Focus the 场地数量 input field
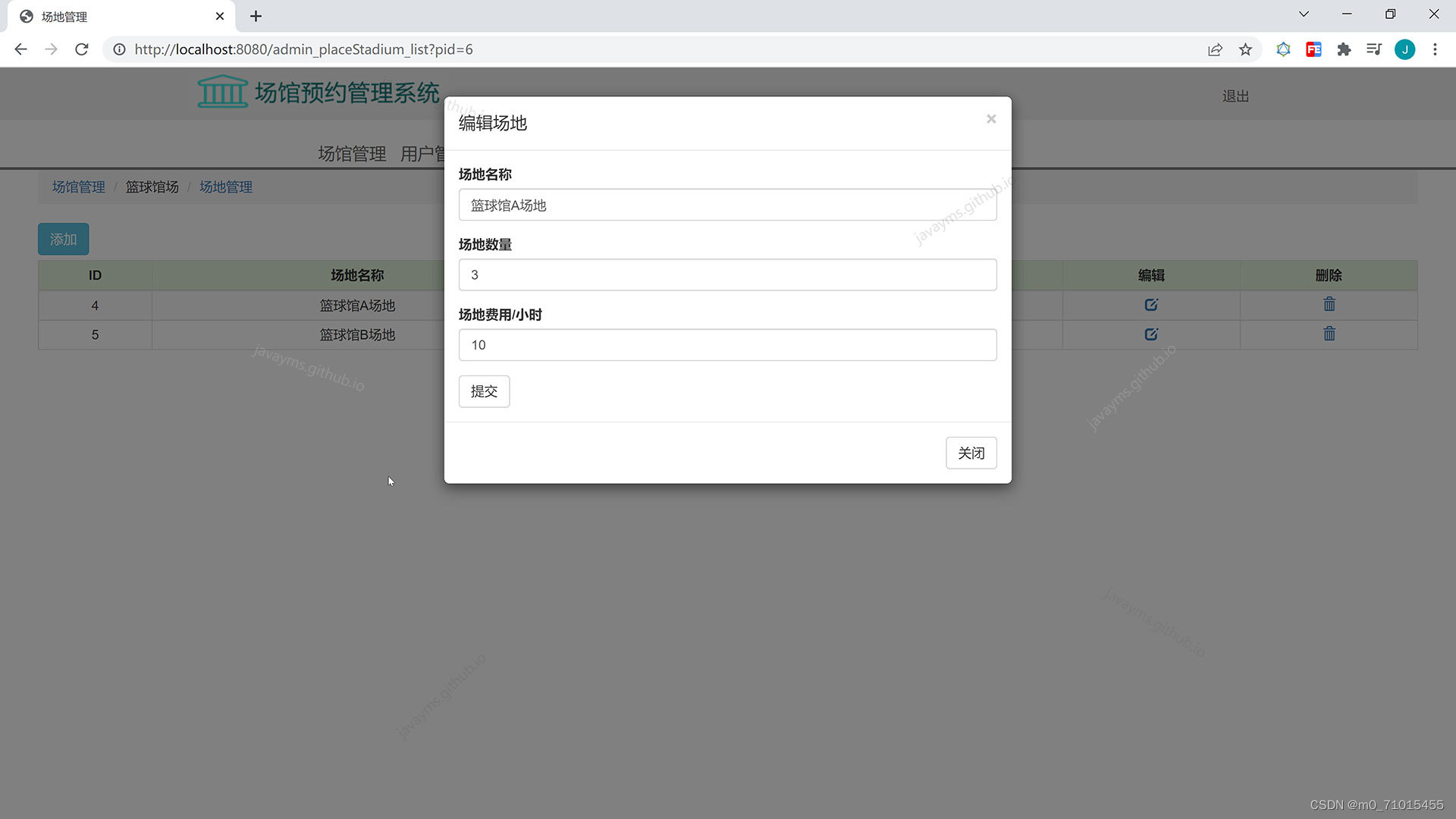Image resolution: width=1456 pixels, height=819 pixels. pyautogui.click(x=727, y=275)
